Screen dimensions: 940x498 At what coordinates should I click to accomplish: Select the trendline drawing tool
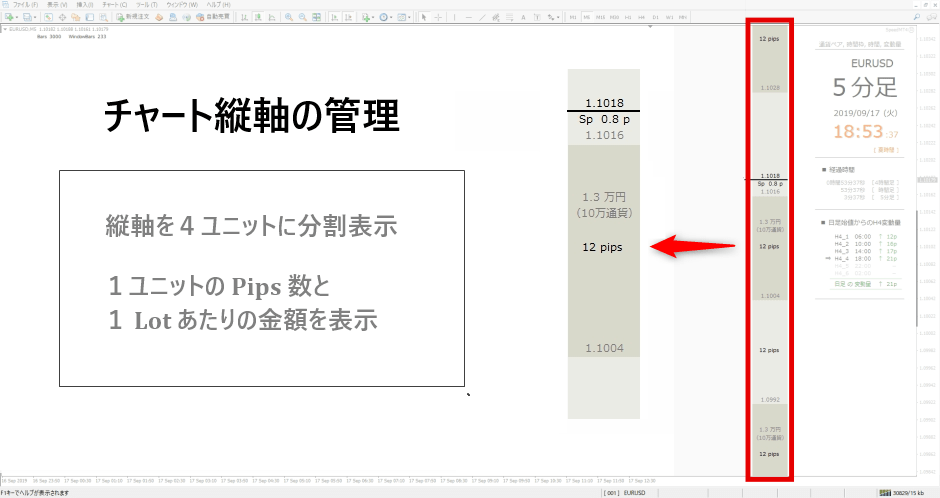[x=482, y=17]
